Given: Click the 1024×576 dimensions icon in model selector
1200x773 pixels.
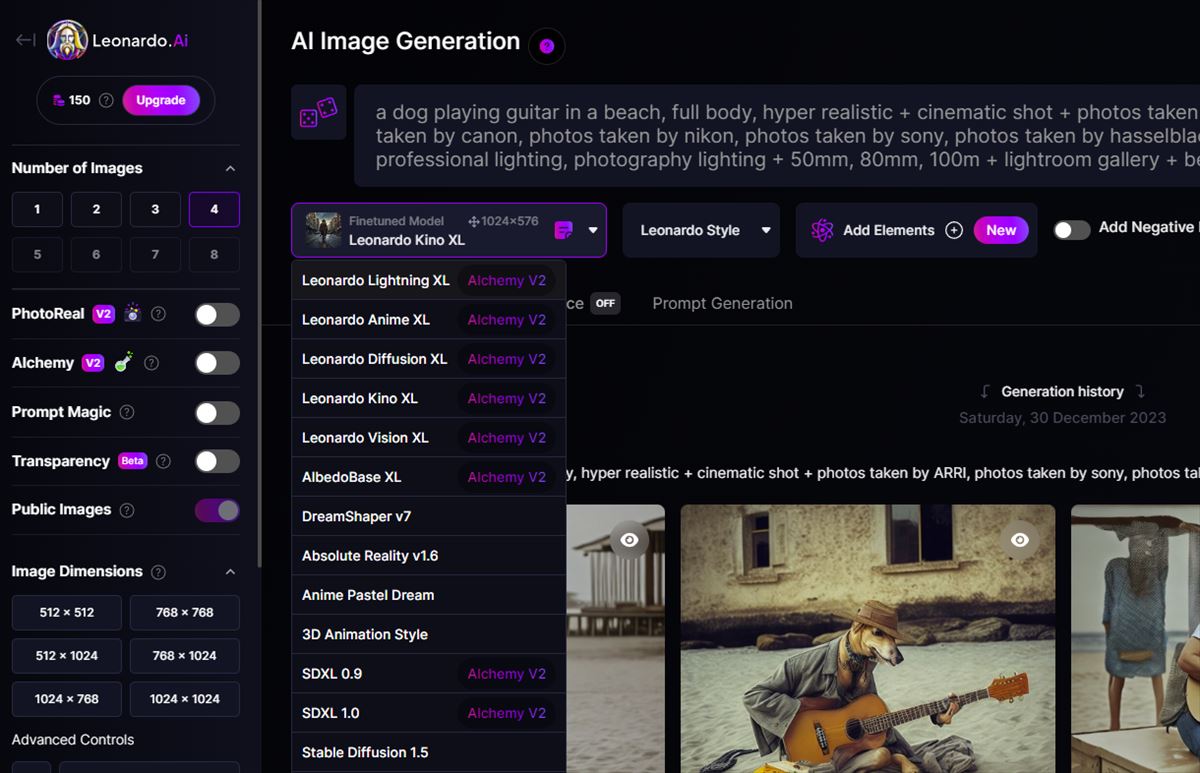Looking at the screenshot, I should (473, 221).
